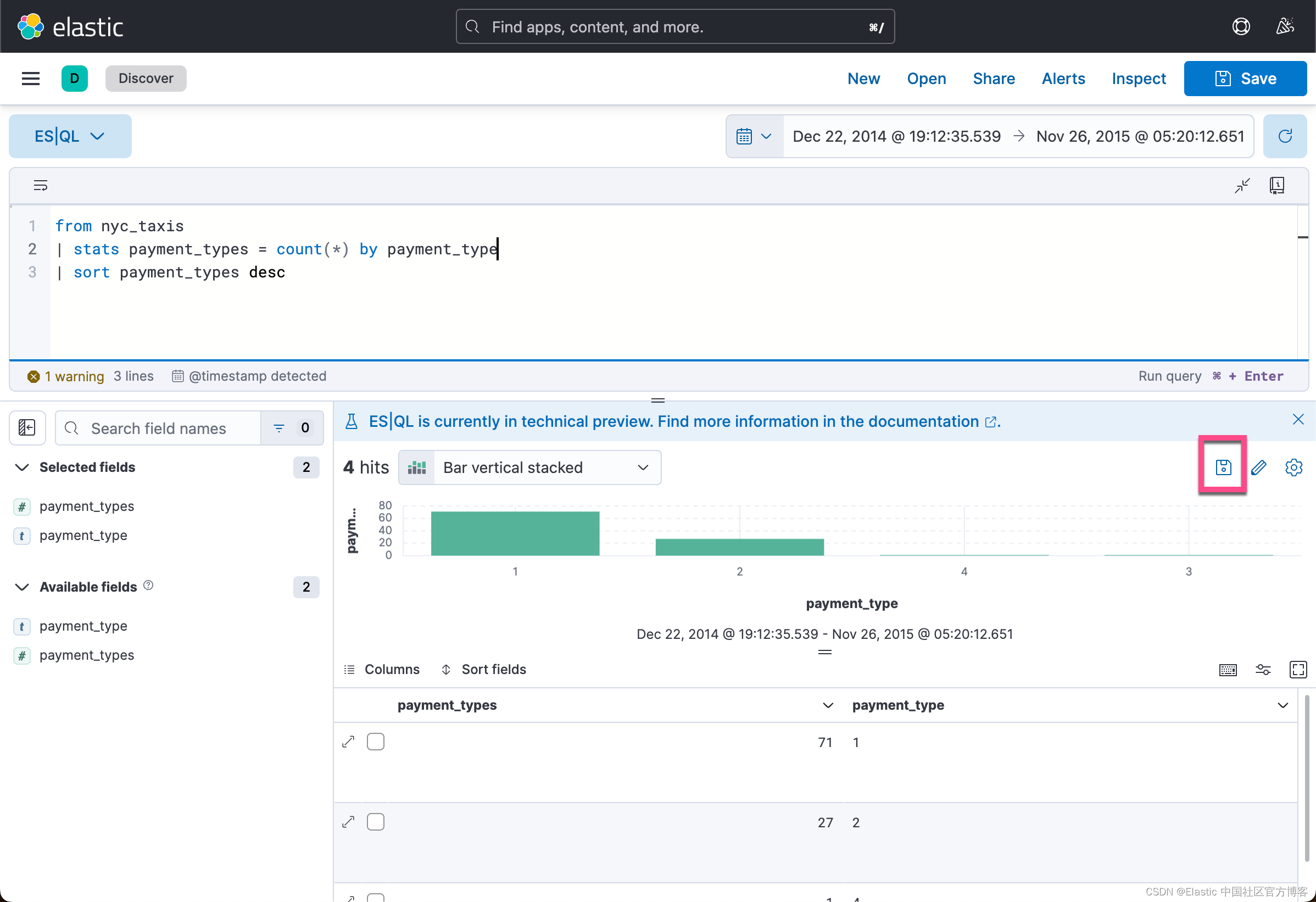
Task: Open the ES|QL documentation reference icon
Action: point(1277,185)
